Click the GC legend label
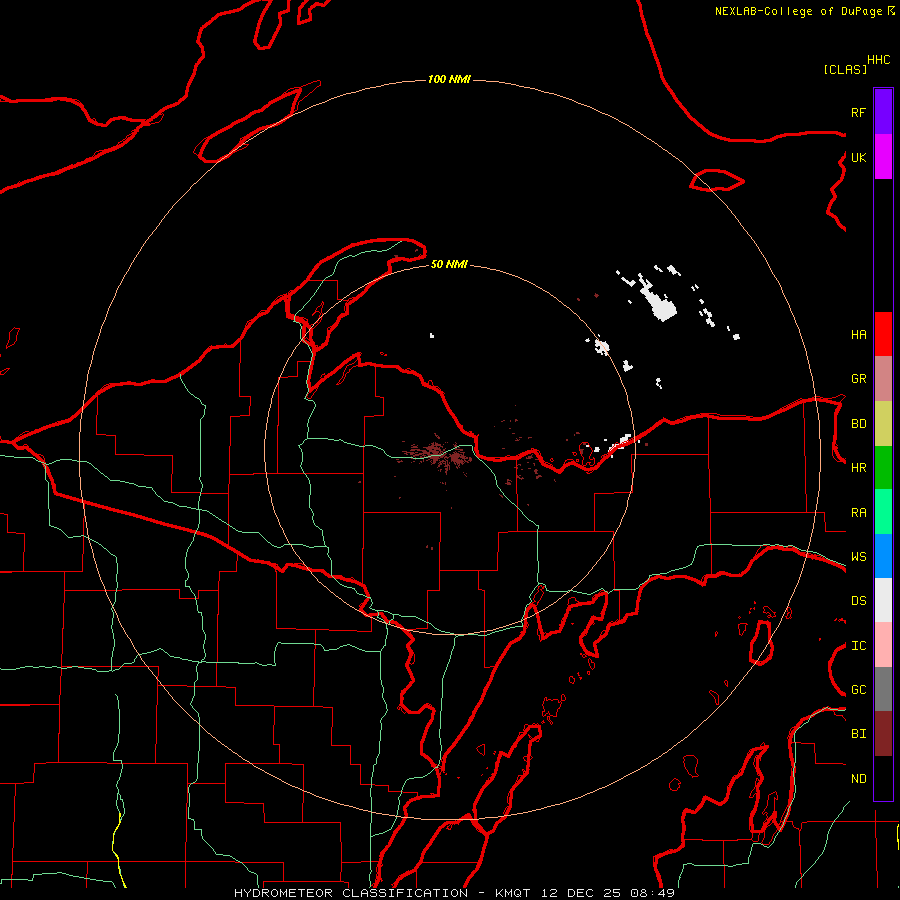 click(859, 690)
